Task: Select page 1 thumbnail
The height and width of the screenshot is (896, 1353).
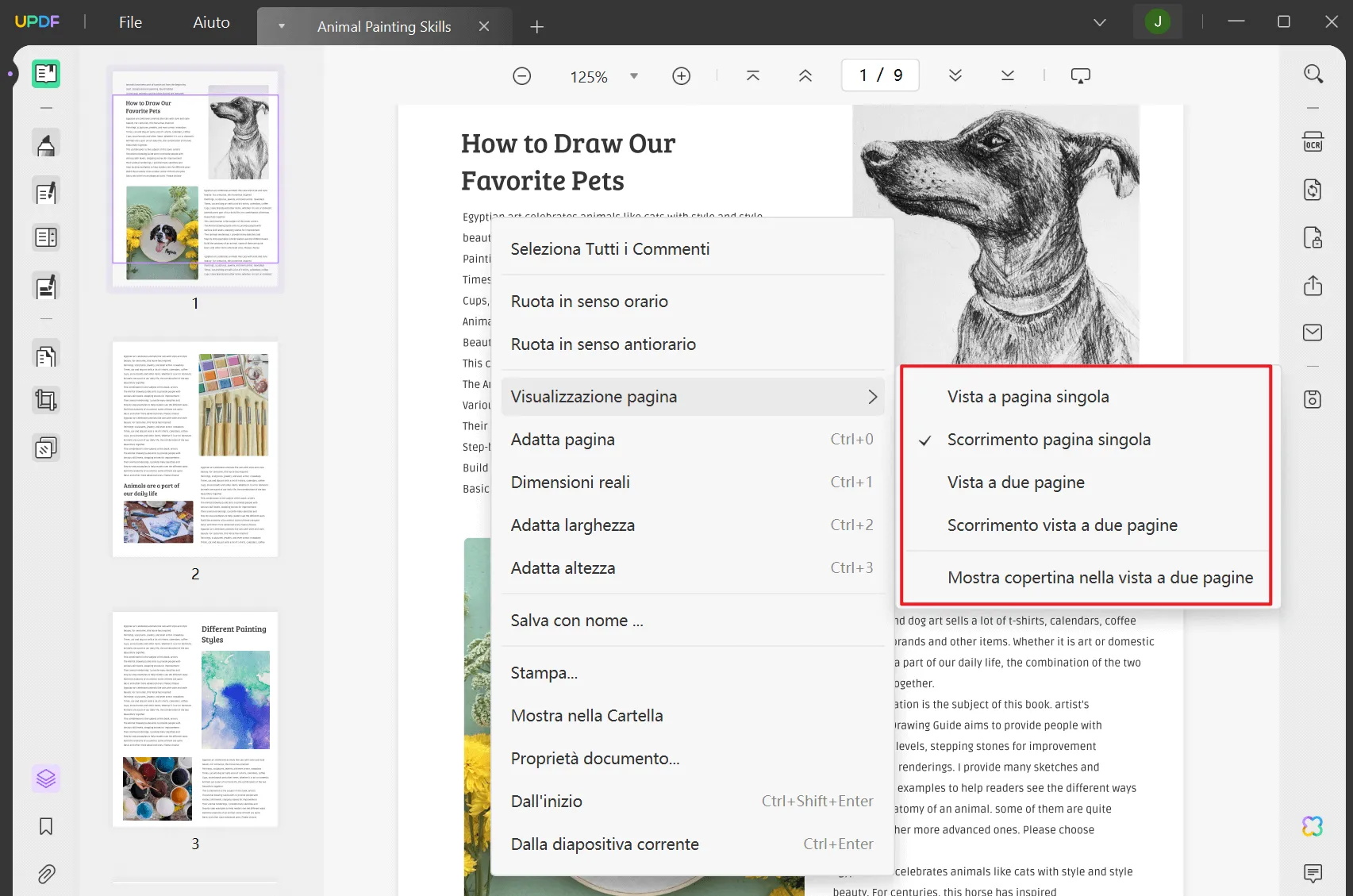Action: coord(195,179)
